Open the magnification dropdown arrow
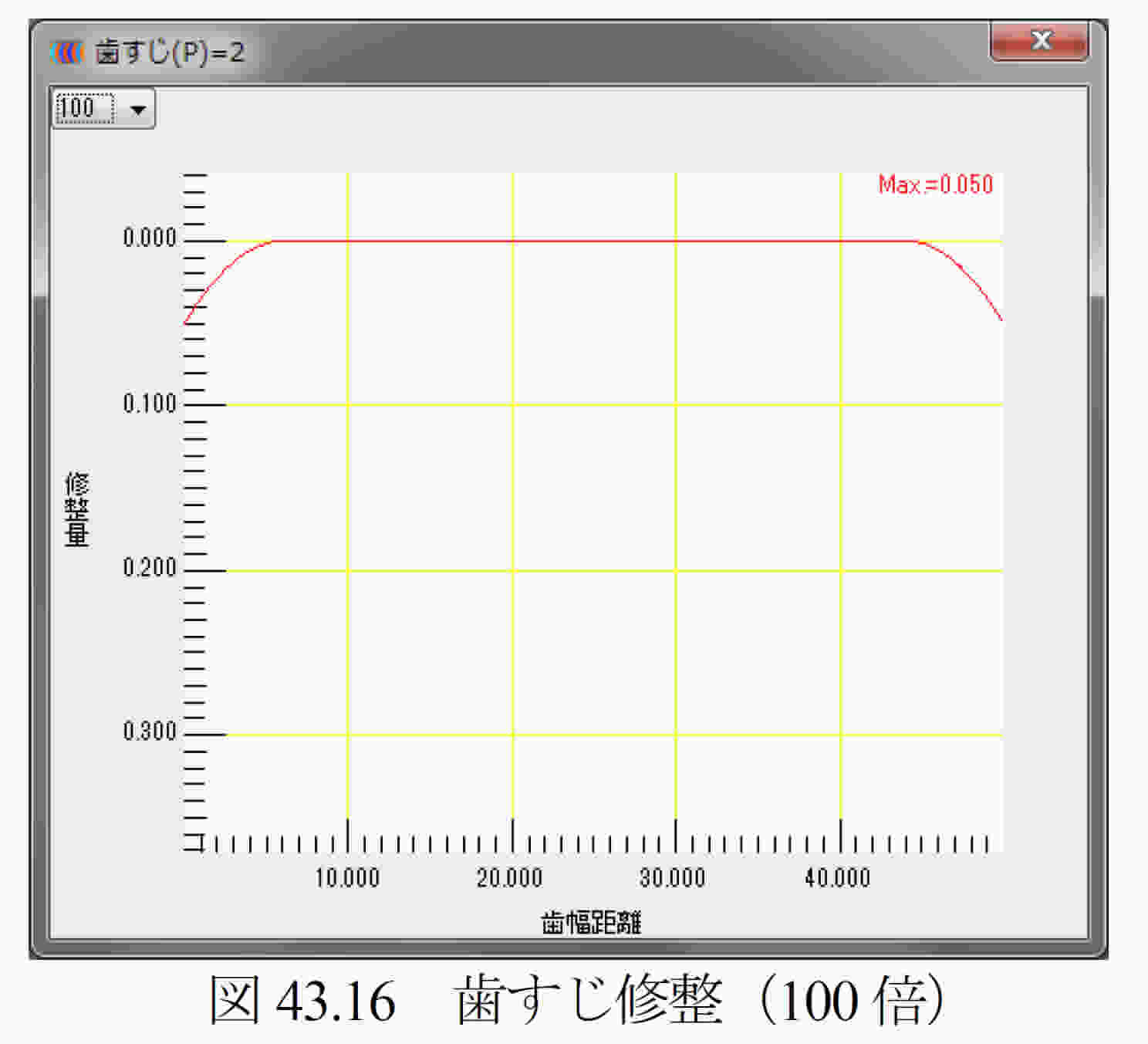The width and height of the screenshot is (1148, 1044). click(x=138, y=110)
